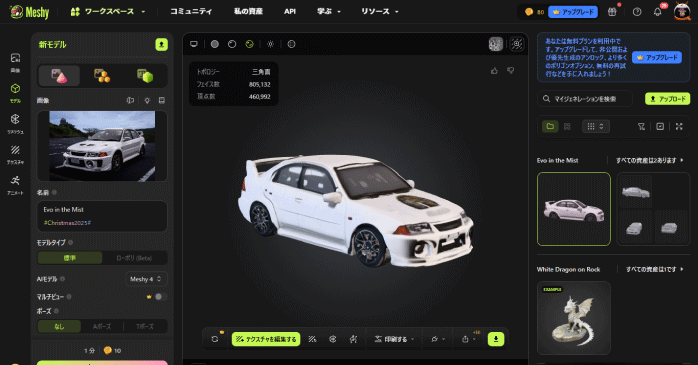Click the compare icon in the 画像 header
Screen dimensions: 698x365
[130, 101]
